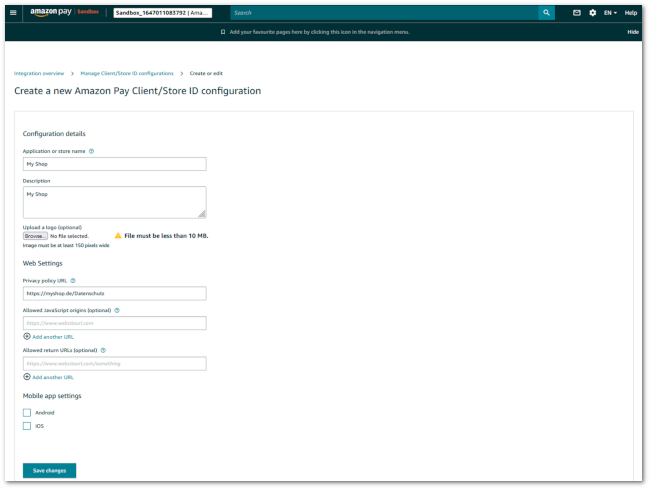Click the Help menu item
650x489 pixels.
tap(631, 13)
